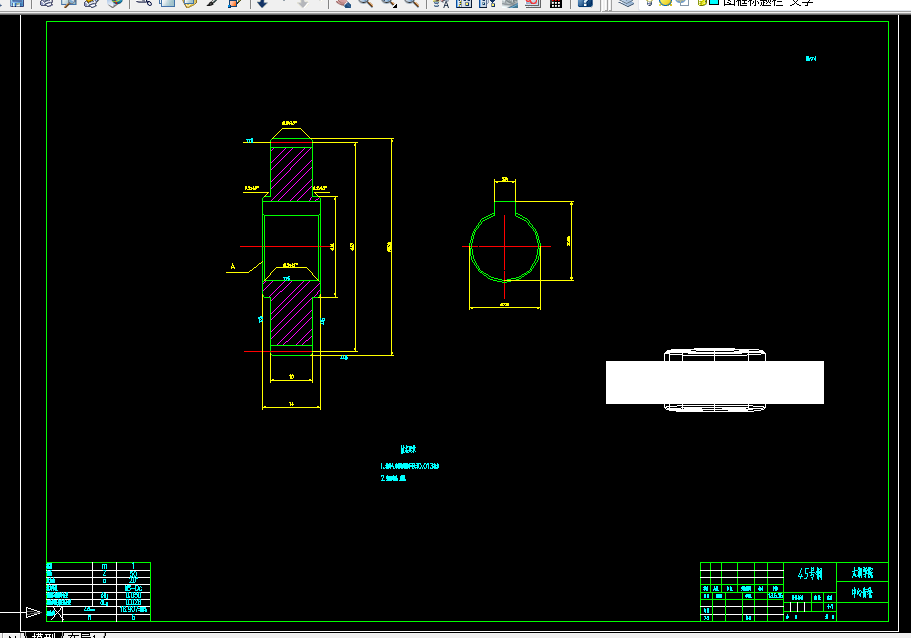The image size is (911, 638).
Task: Open the Layer Properties Manager icon
Action: pyautogui.click(x=626, y=2)
